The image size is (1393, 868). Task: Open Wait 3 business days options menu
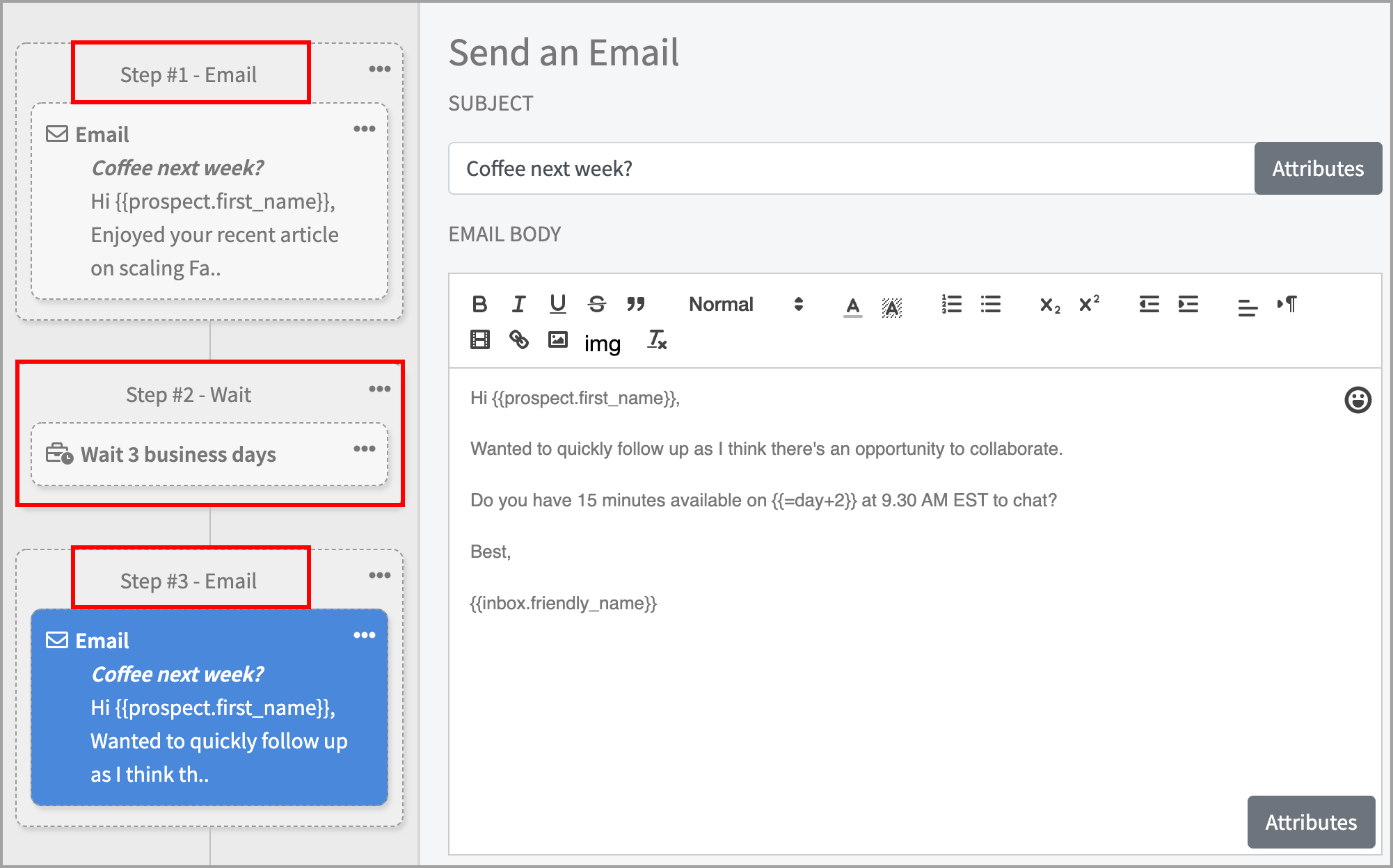coord(364,449)
